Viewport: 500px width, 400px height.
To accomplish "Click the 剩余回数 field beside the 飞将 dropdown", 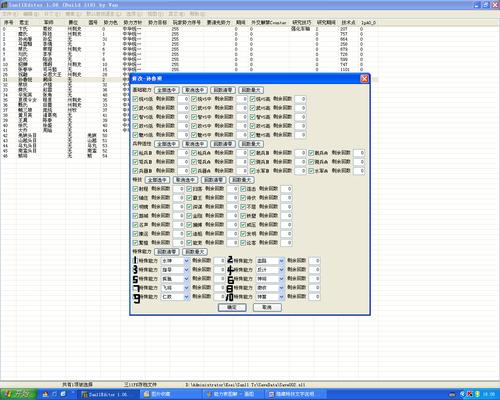I will point(219,288).
